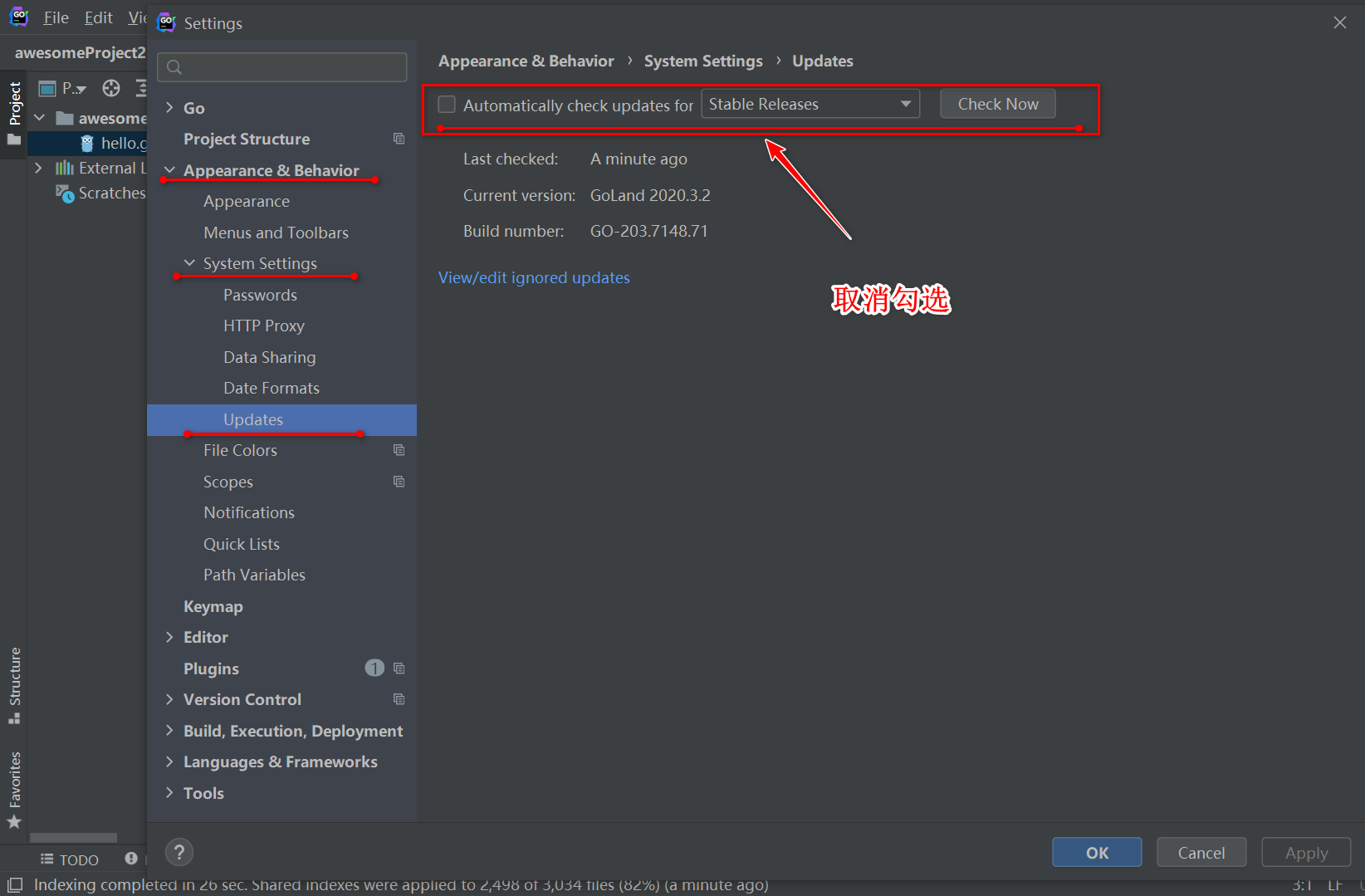Viewport: 1365px width, 896px height.
Task: Click the event log warning icon
Action: pos(131,858)
